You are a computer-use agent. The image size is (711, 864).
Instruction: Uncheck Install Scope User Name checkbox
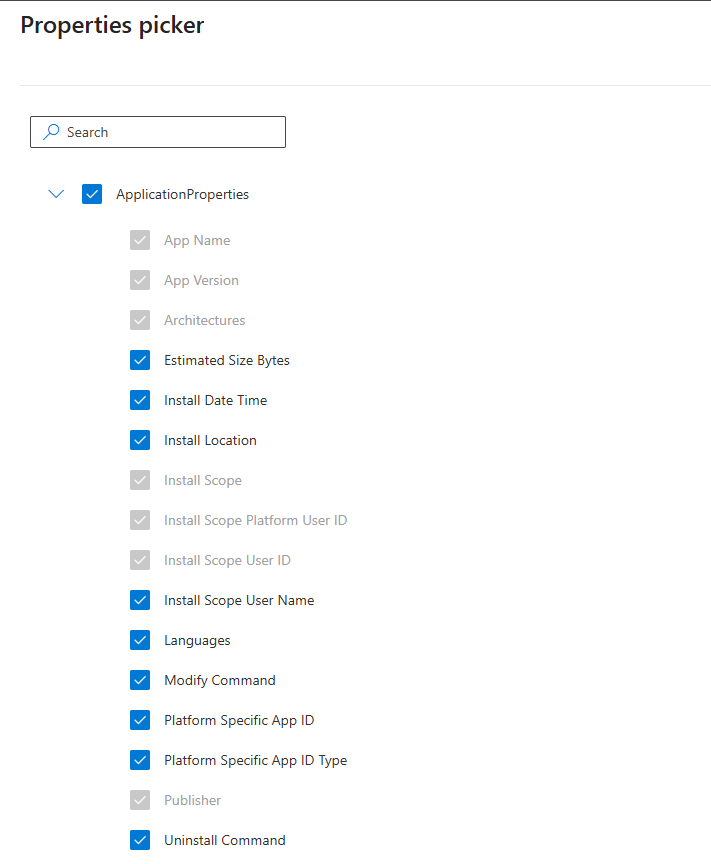coord(140,600)
